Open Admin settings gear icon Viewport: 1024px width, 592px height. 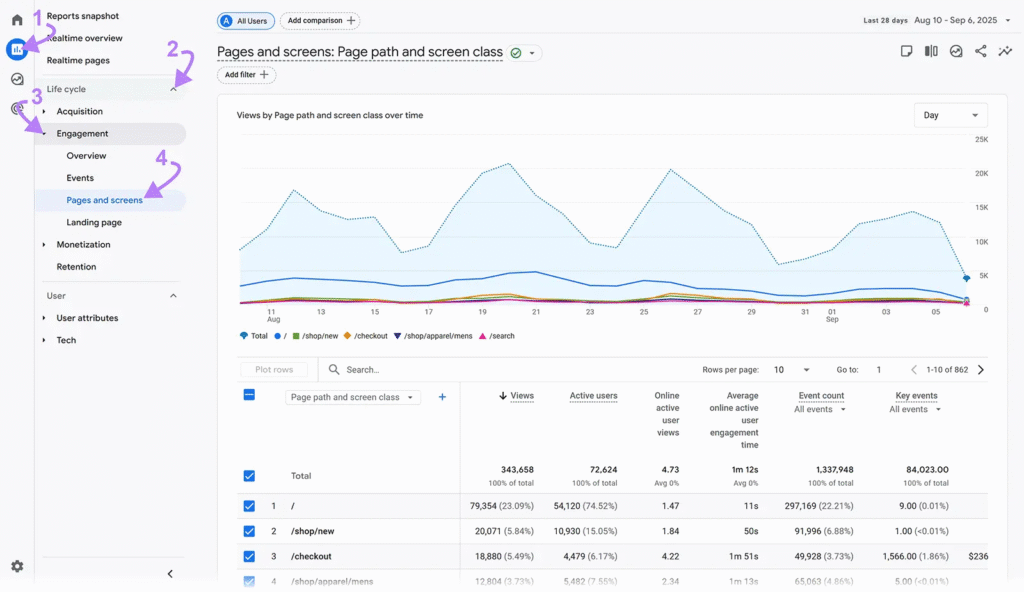pyautogui.click(x=17, y=566)
